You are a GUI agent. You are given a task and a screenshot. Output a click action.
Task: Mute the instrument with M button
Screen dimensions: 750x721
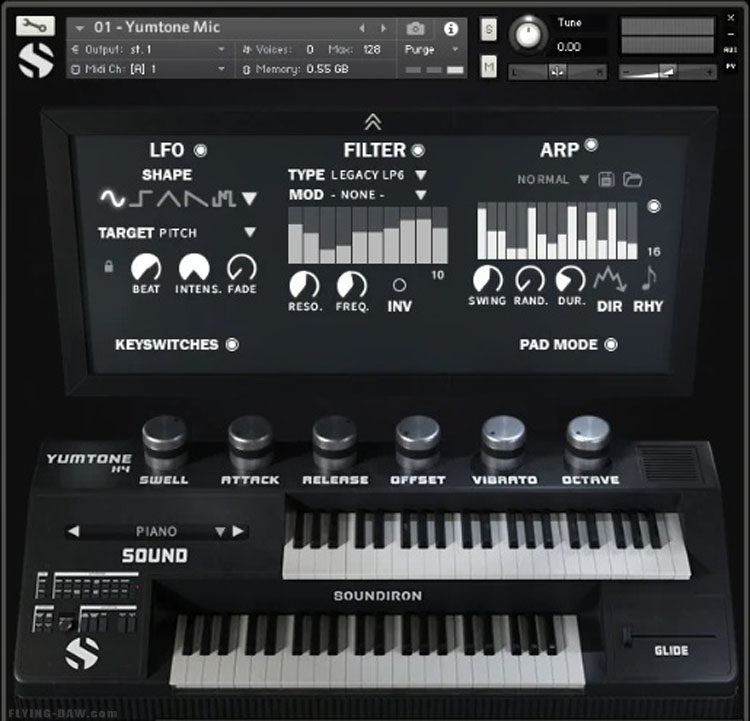coord(488,66)
